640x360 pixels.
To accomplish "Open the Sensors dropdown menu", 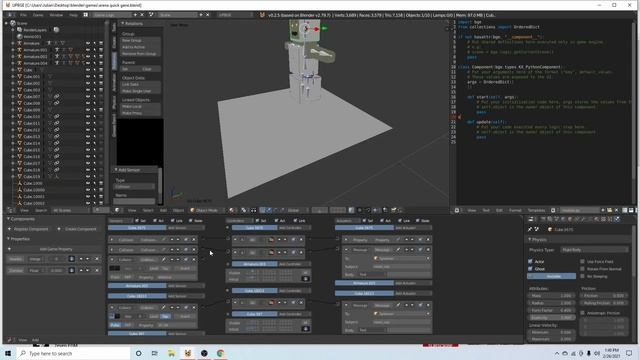I will 120,220.
